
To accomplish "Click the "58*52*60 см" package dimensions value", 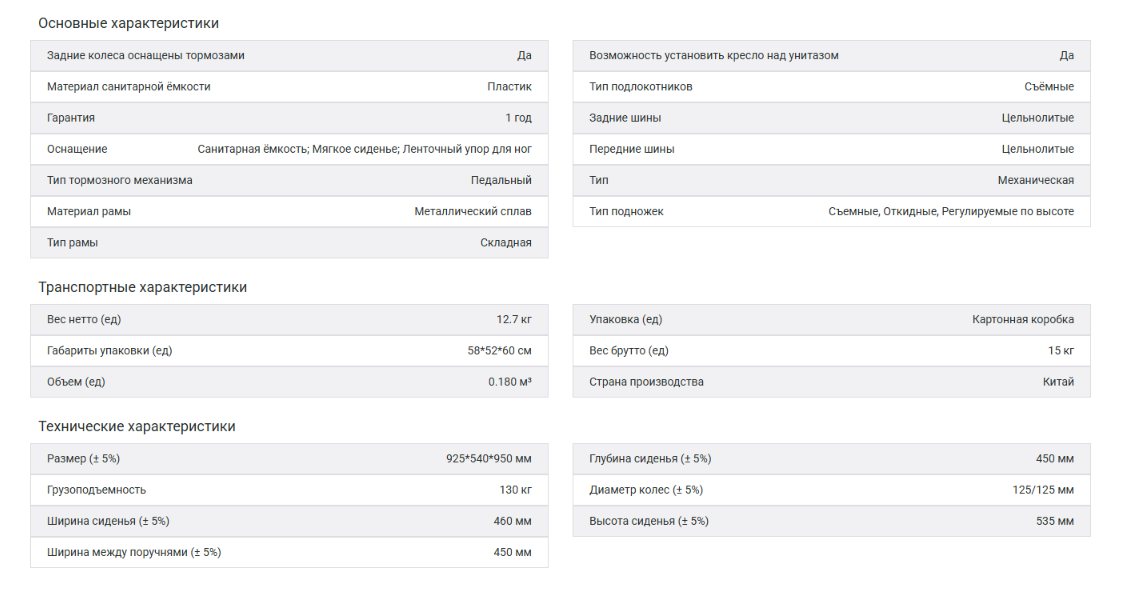I will (x=500, y=350).
